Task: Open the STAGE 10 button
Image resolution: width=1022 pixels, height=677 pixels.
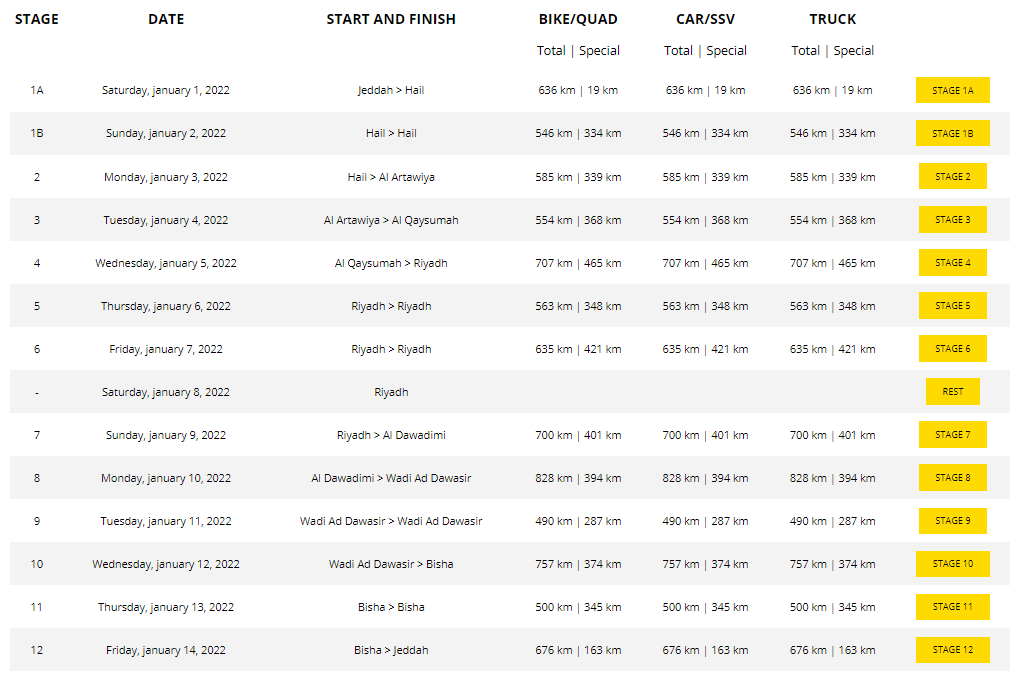Action: (952, 563)
